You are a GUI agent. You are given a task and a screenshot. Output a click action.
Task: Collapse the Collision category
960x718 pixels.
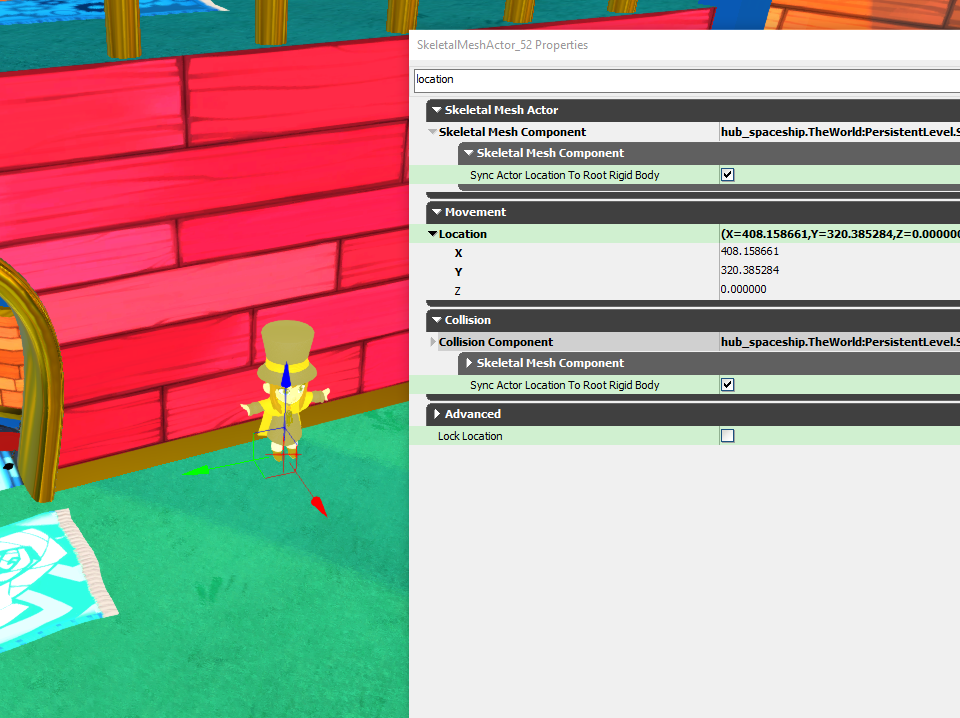[x=437, y=320]
